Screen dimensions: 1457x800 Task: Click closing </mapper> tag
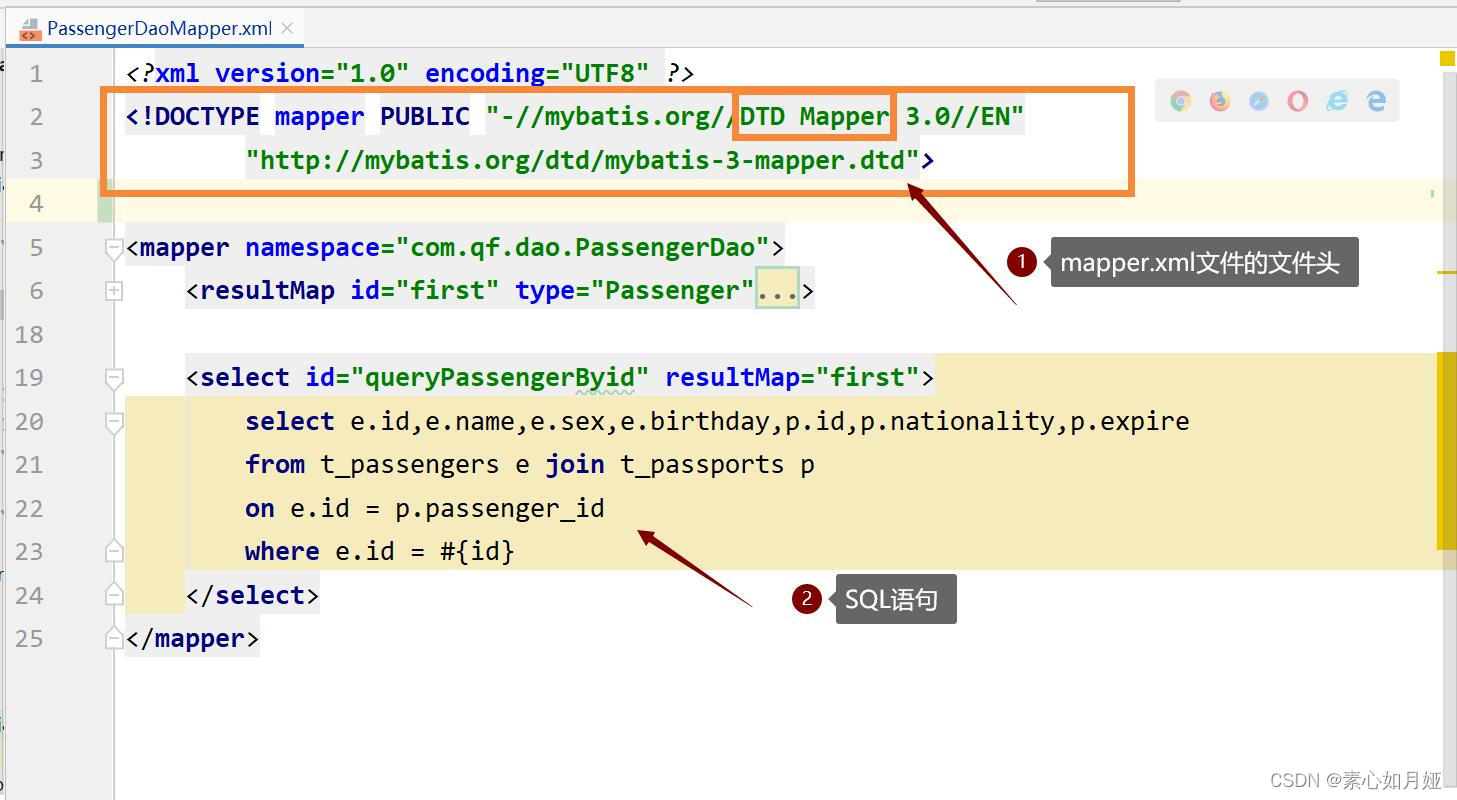click(x=193, y=638)
